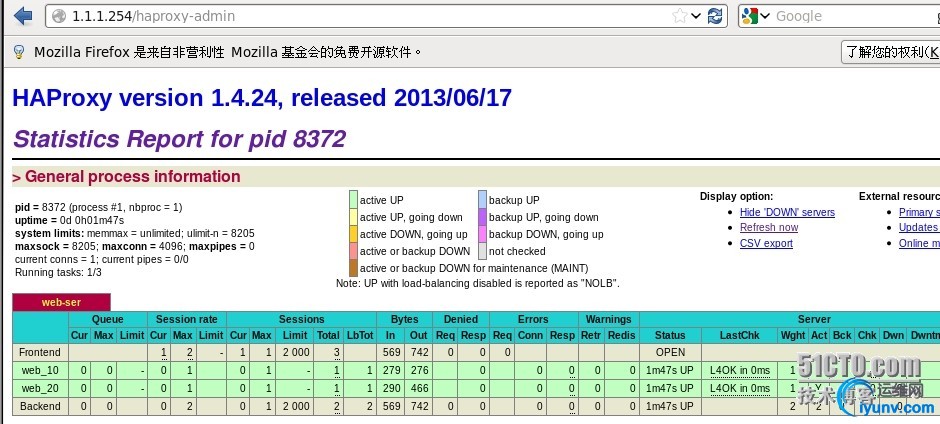The height and width of the screenshot is (424, 940).
Task: Click the active DOWN, going up swatch
Action: [x=354, y=234]
